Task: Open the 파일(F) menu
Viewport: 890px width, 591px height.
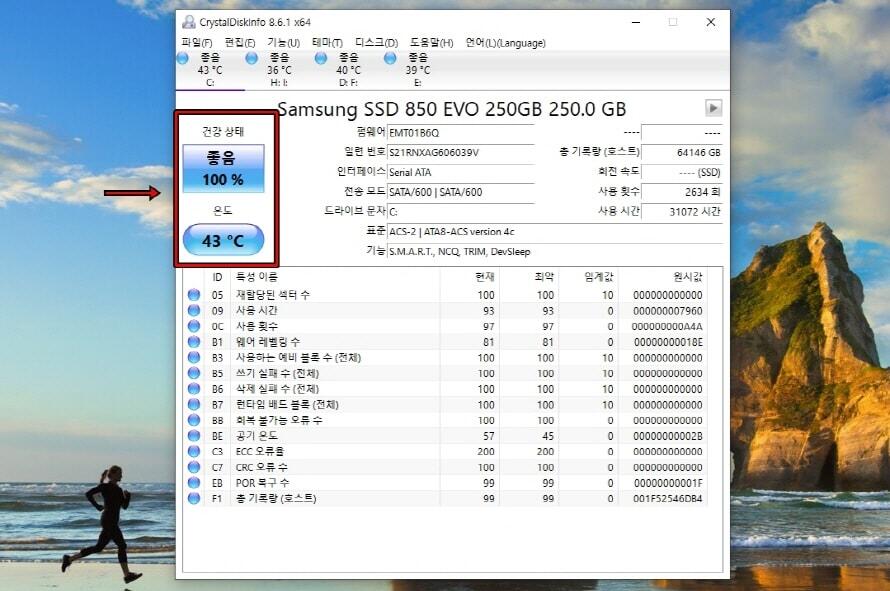Action: pyautogui.click(x=196, y=43)
